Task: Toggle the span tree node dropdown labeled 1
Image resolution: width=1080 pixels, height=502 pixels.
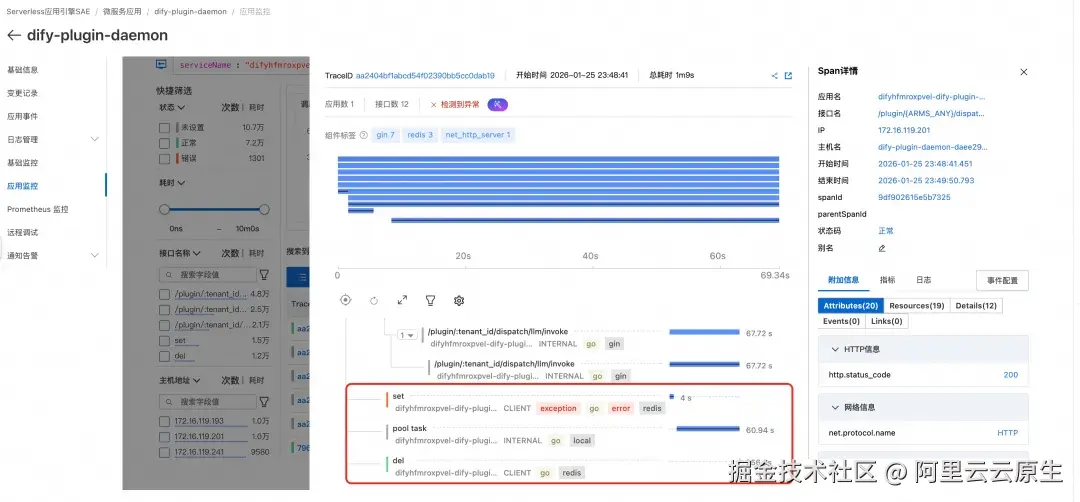Action: click(x=408, y=335)
